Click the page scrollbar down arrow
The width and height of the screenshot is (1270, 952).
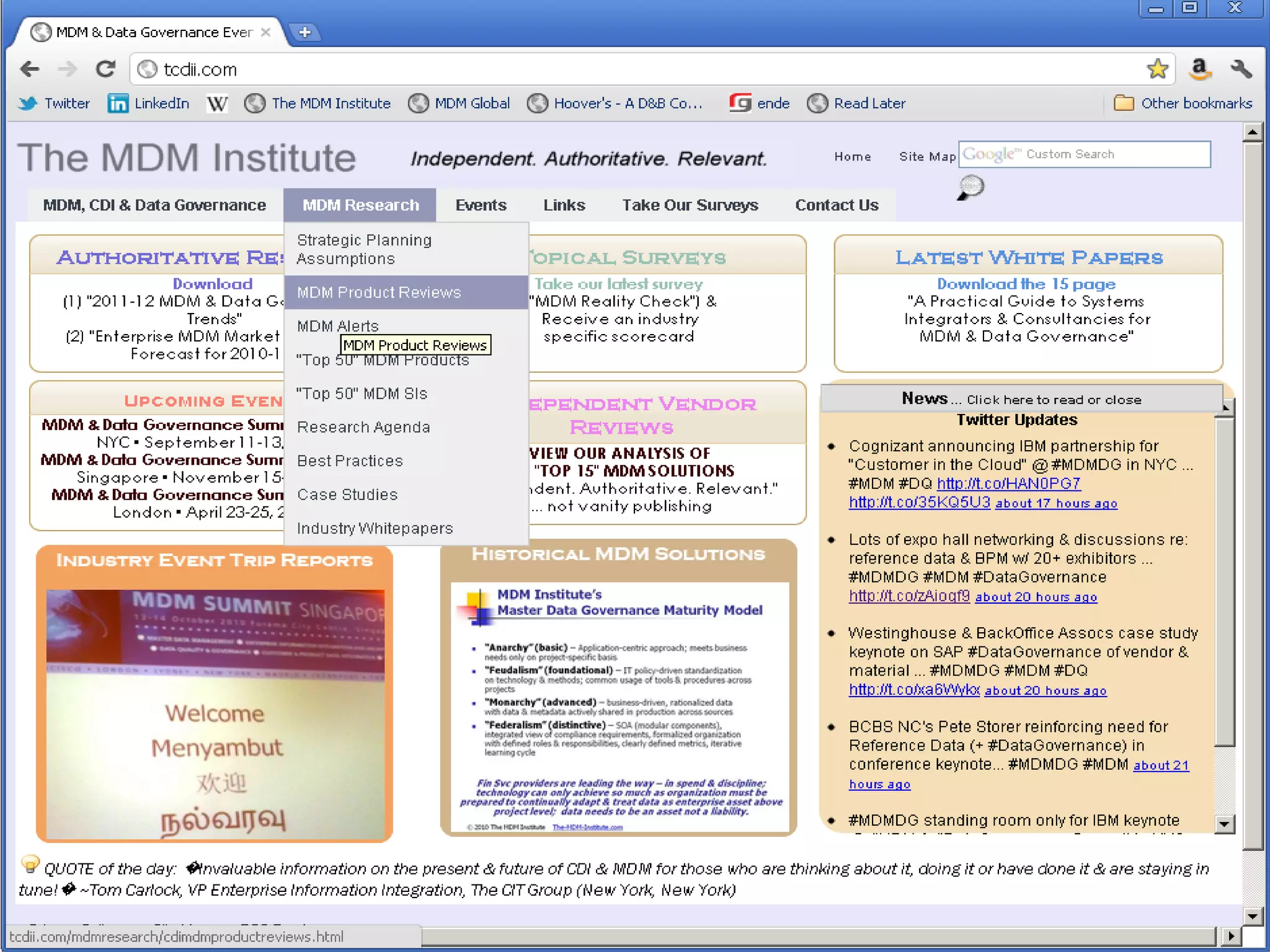tap(1253, 916)
